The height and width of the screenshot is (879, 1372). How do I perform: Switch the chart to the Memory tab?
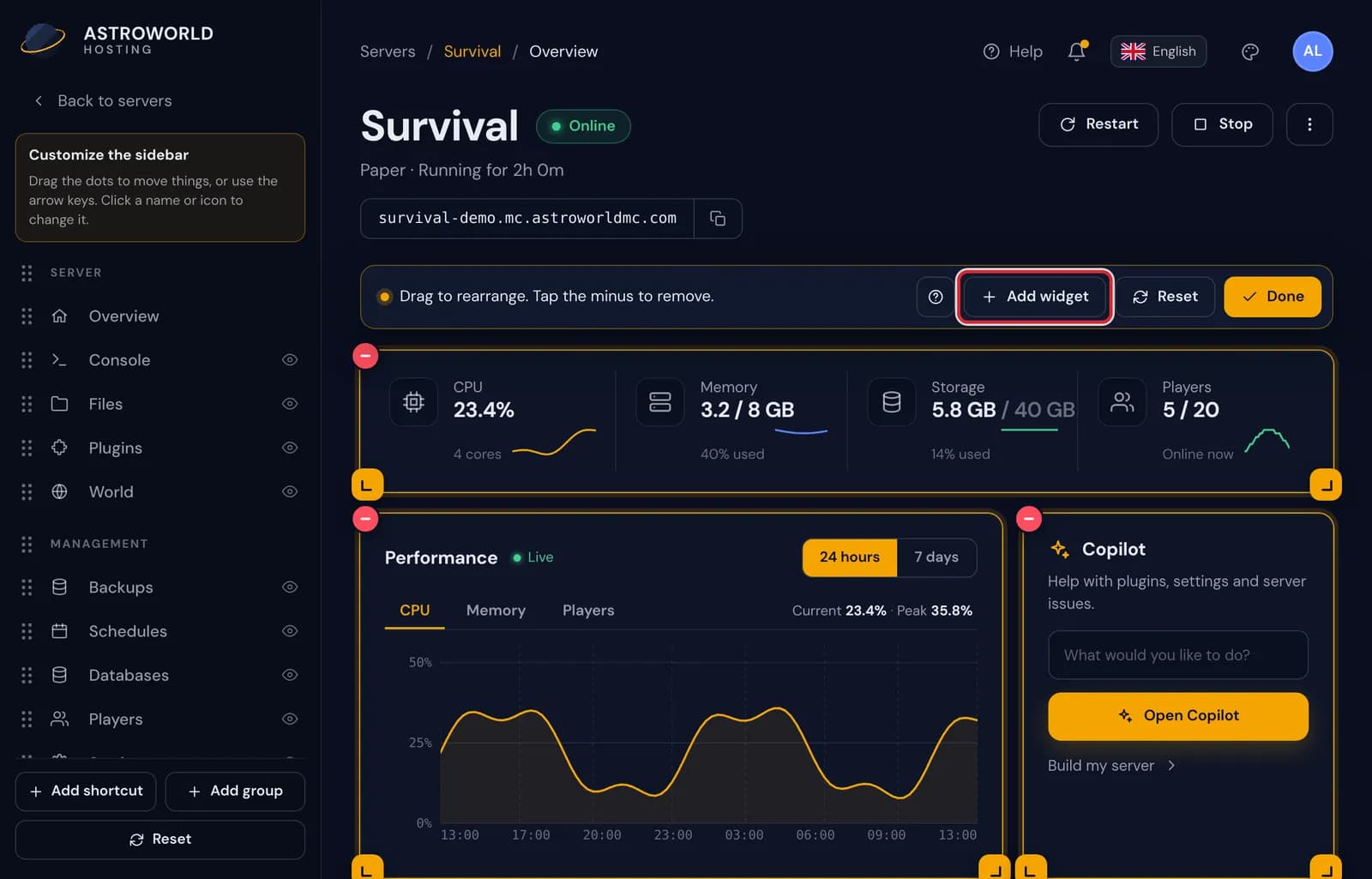pyautogui.click(x=496, y=611)
